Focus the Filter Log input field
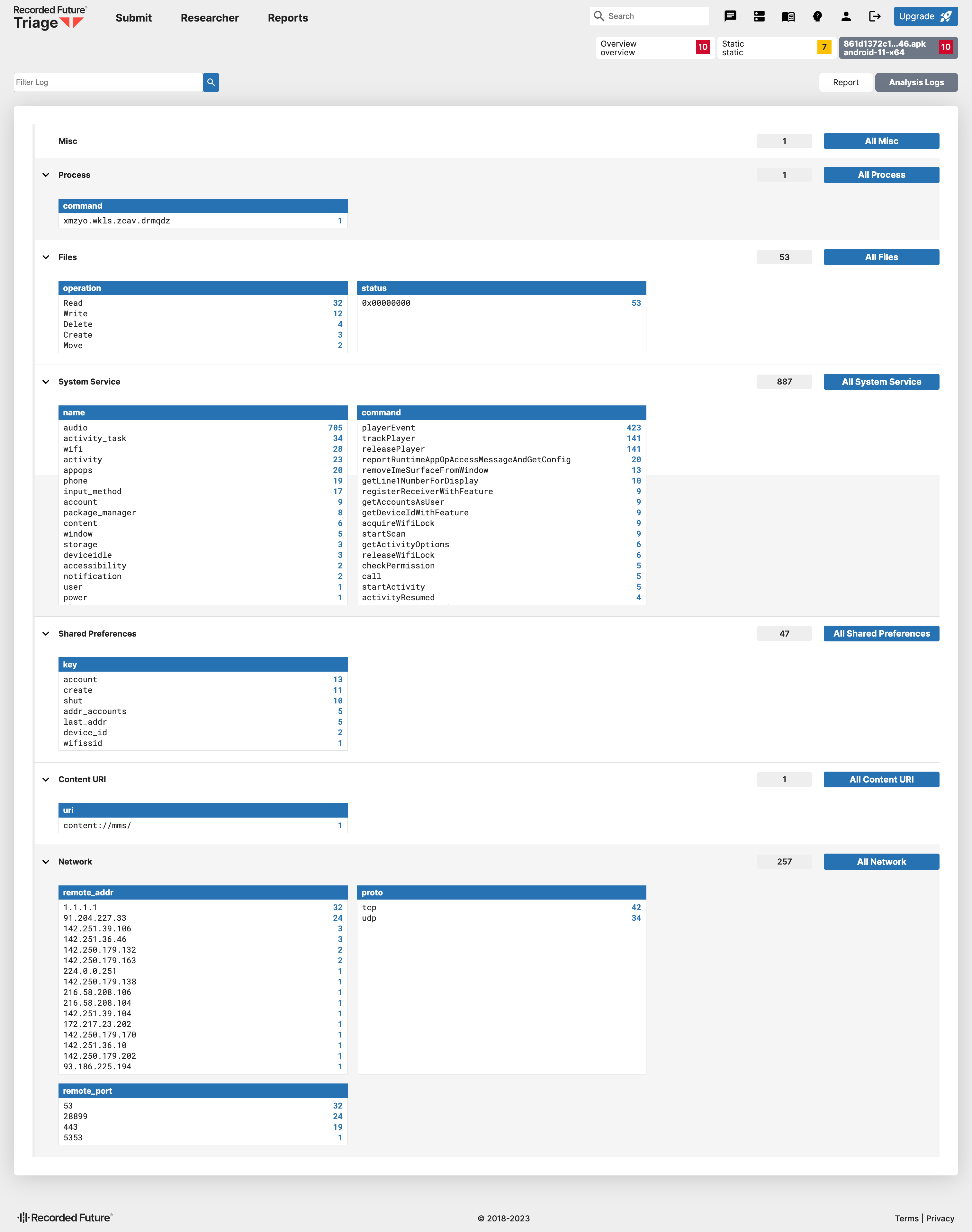Image resolution: width=972 pixels, height=1232 pixels. click(108, 83)
